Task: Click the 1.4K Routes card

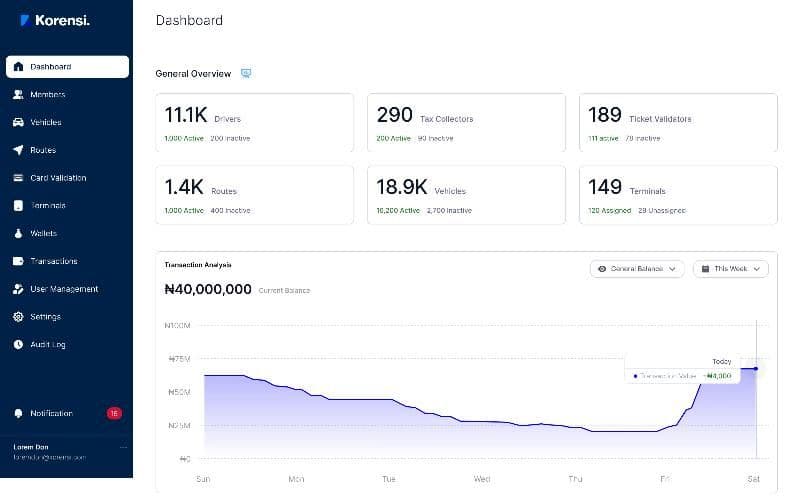Action: (255, 195)
